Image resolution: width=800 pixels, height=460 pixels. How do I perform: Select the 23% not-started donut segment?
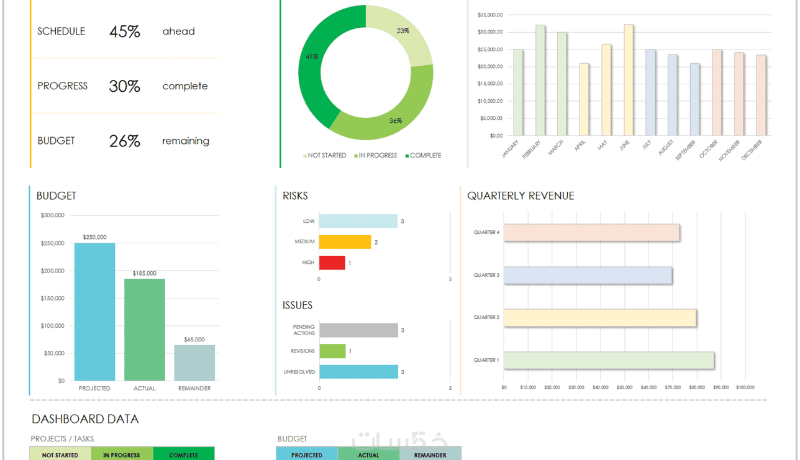[x=399, y=33]
